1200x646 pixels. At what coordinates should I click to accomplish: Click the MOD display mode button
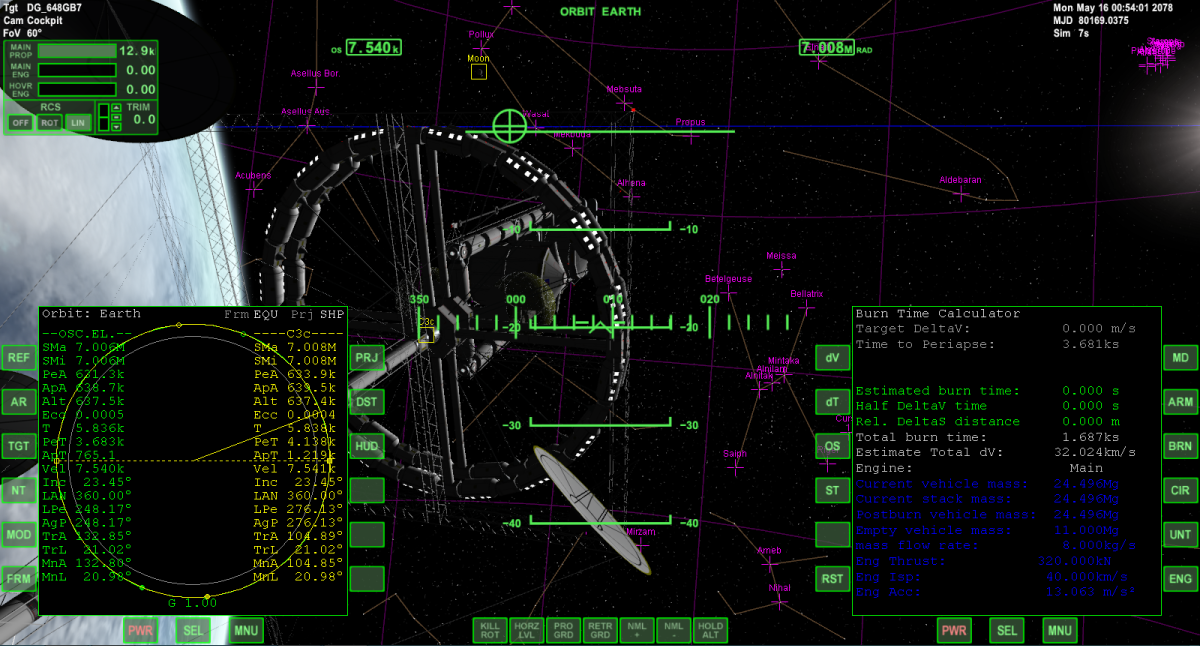tap(18, 534)
